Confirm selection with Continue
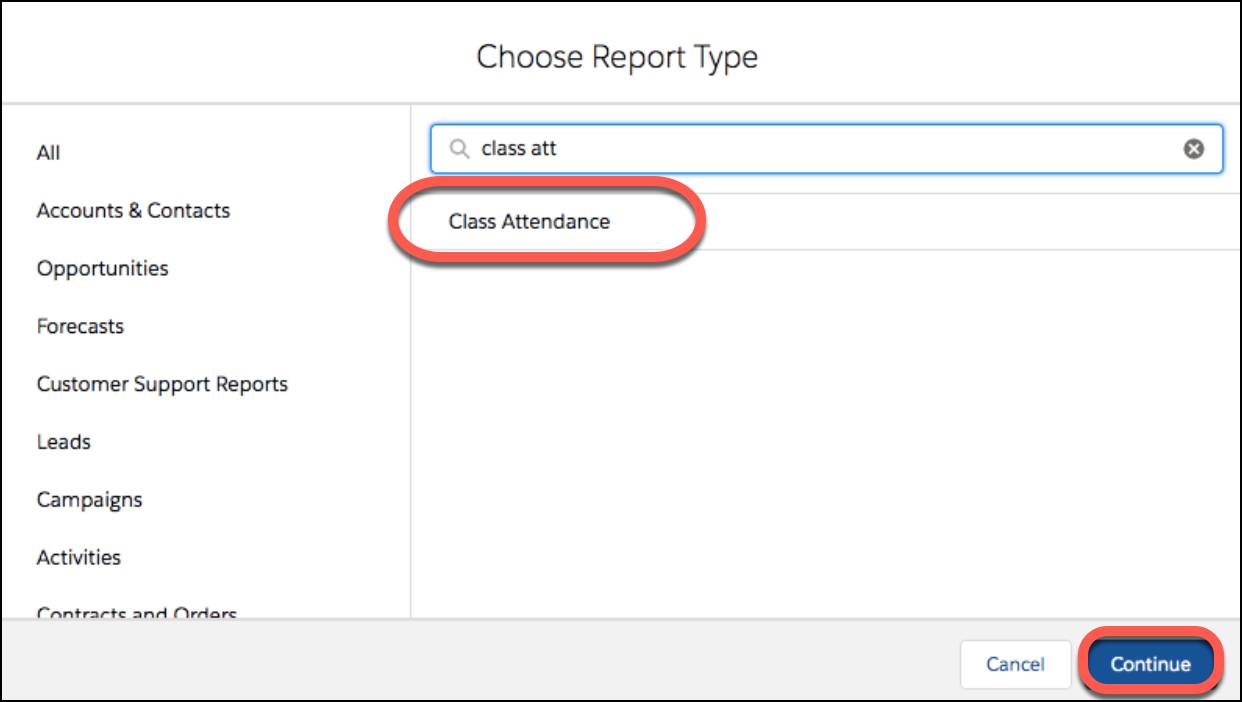1242x702 pixels. (1151, 661)
